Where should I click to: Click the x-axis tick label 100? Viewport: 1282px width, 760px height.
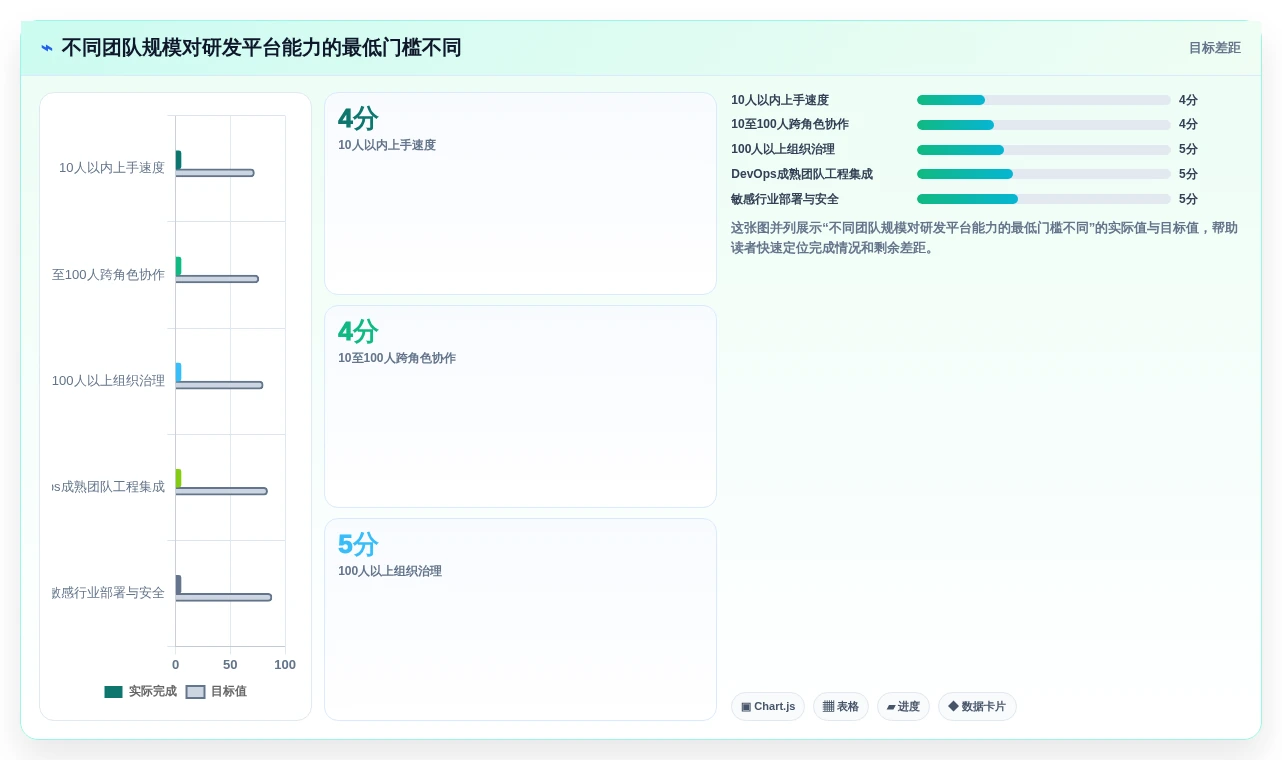click(285, 665)
